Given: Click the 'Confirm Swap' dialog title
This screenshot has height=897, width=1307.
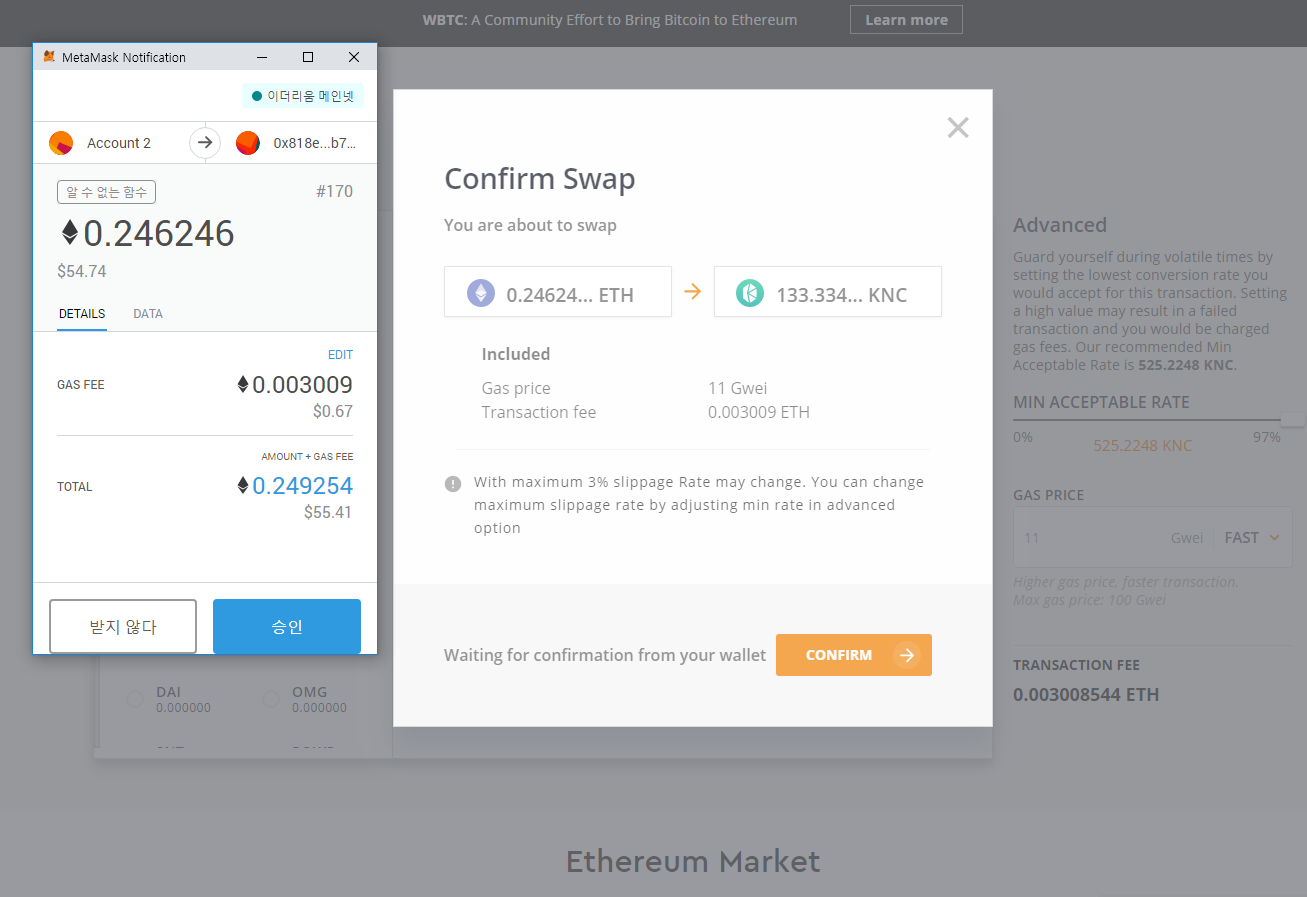Looking at the screenshot, I should point(540,179).
